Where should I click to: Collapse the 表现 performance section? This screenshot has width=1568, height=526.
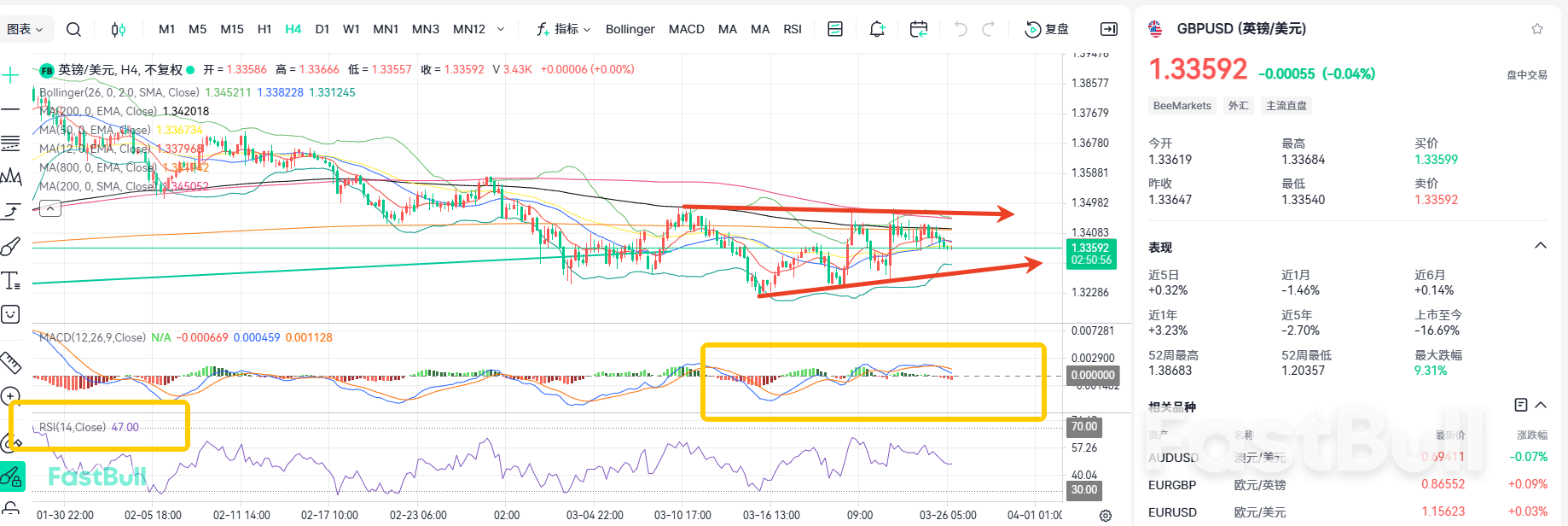pyautogui.click(x=1541, y=246)
